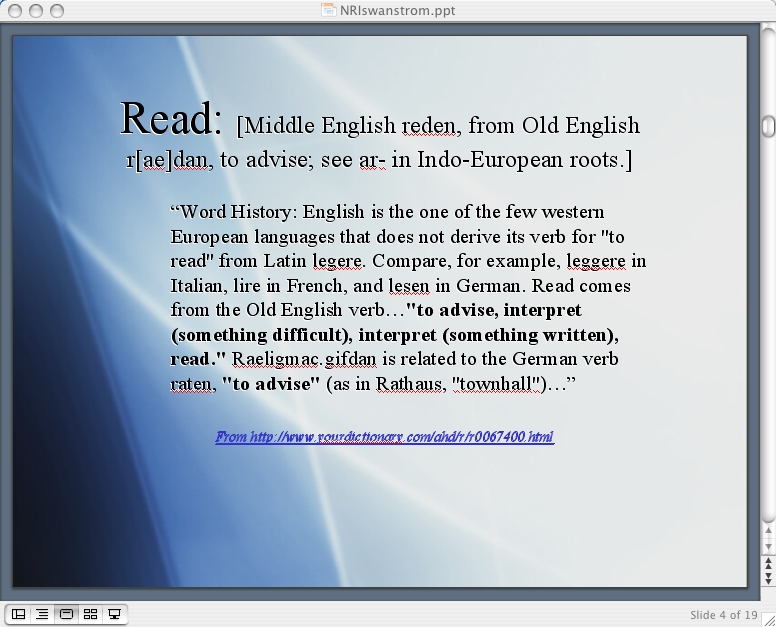Close the presentation window
This screenshot has width=776, height=627.
click(15, 11)
